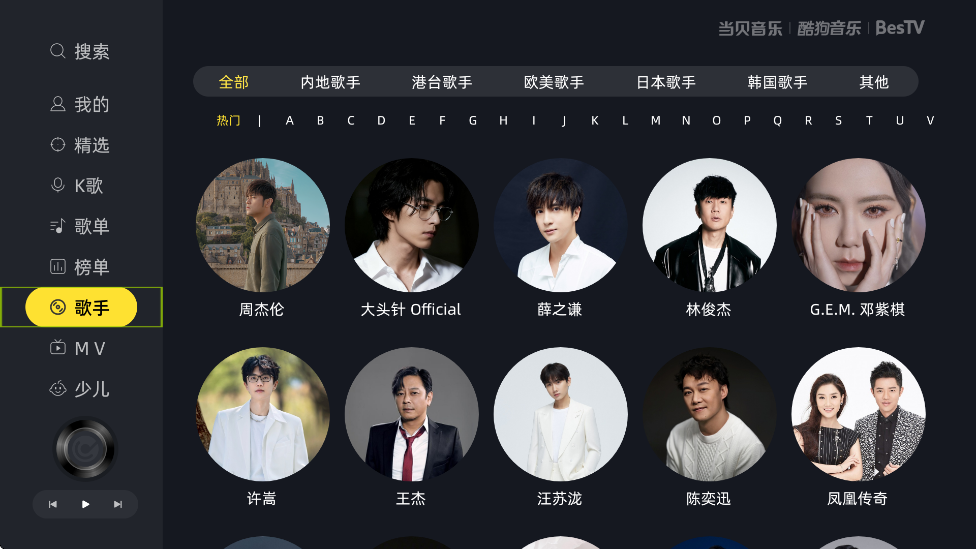Switch to the 内地歌手 tab
Viewport: 976px width, 549px height.
click(x=330, y=82)
